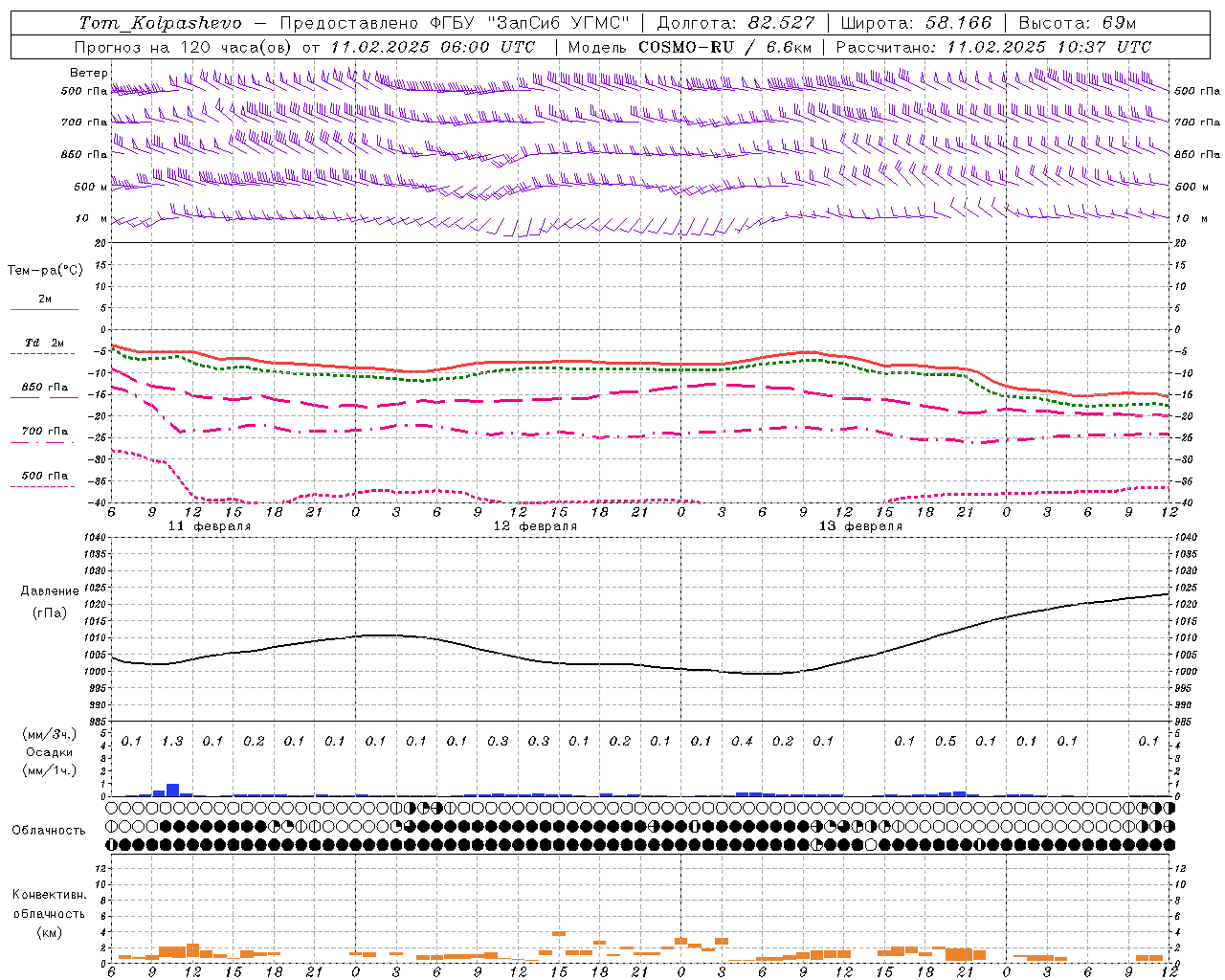The image size is (1225, 980).
Task: Select the Давление pressure chart label
Action: coord(50,591)
